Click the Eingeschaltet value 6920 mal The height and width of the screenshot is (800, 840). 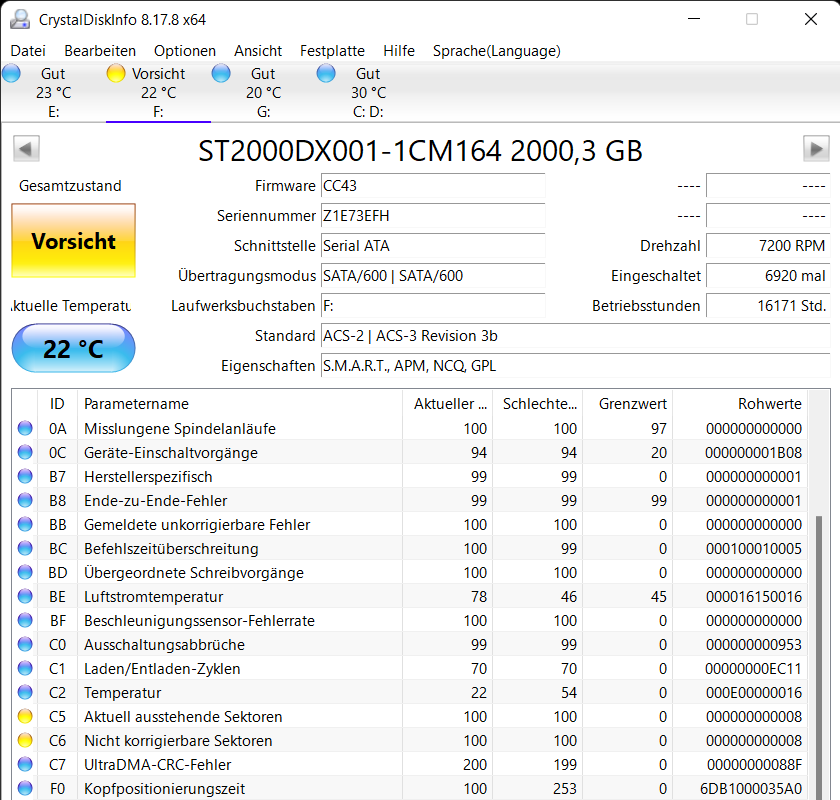(x=768, y=276)
